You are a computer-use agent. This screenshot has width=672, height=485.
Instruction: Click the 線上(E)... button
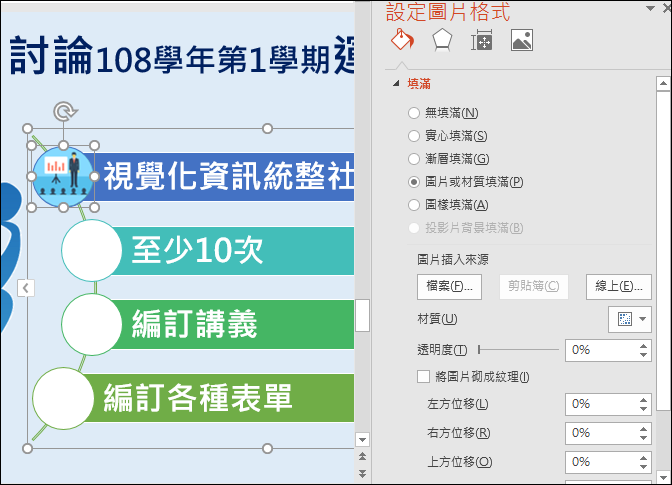pos(618,286)
